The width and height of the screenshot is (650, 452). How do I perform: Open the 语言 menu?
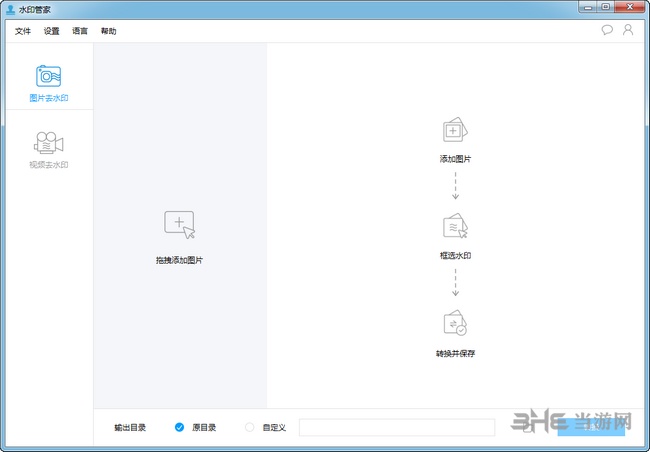80,31
